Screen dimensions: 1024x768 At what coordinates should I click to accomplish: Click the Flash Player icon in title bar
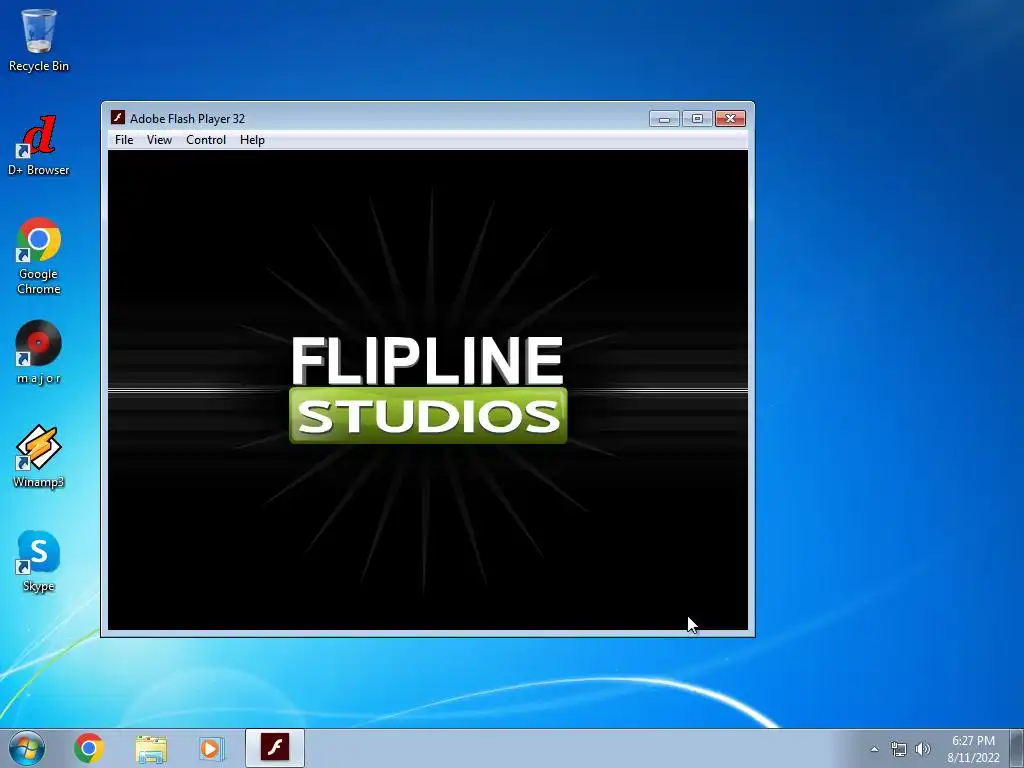(x=118, y=118)
